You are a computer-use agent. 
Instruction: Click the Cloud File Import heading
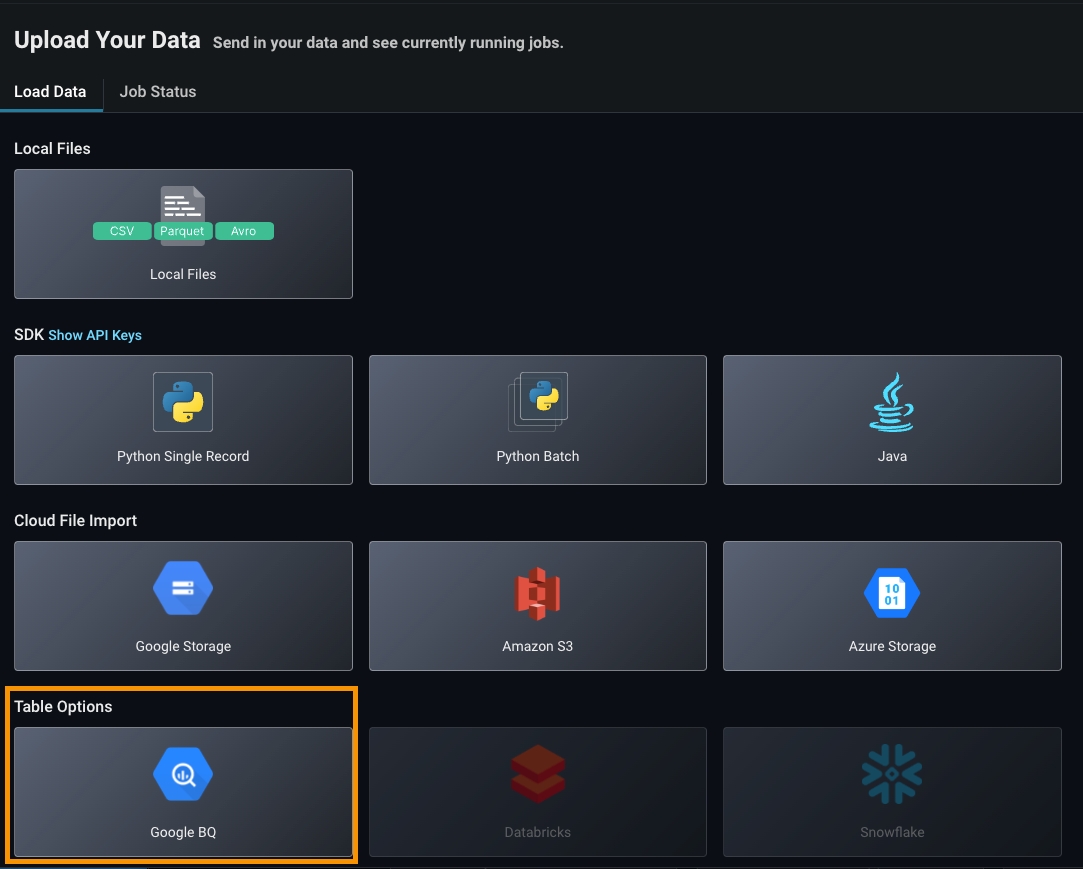(75, 521)
